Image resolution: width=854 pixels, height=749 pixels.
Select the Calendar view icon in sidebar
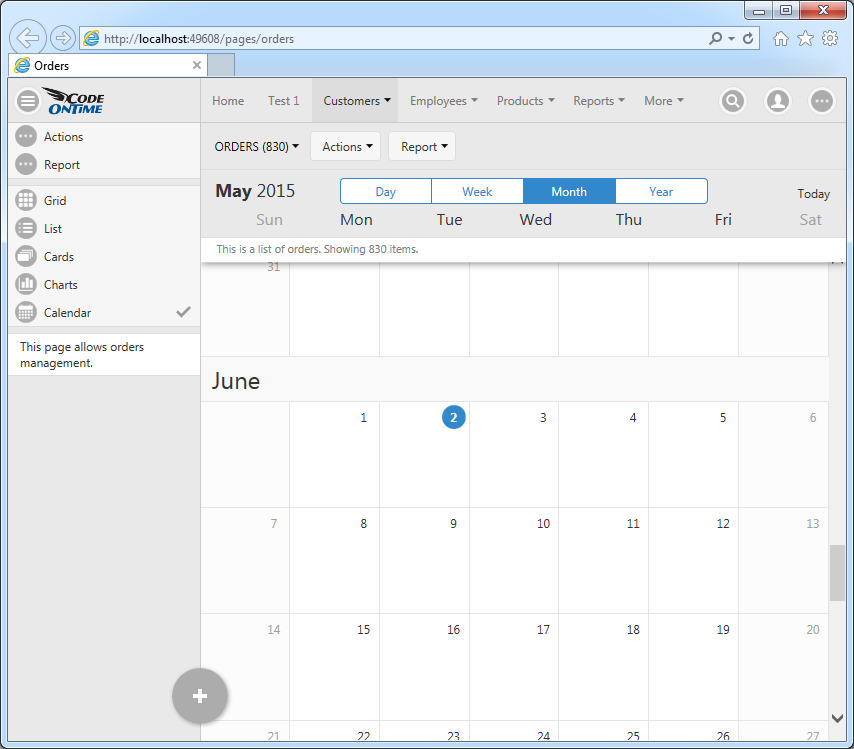pyautogui.click(x=26, y=312)
